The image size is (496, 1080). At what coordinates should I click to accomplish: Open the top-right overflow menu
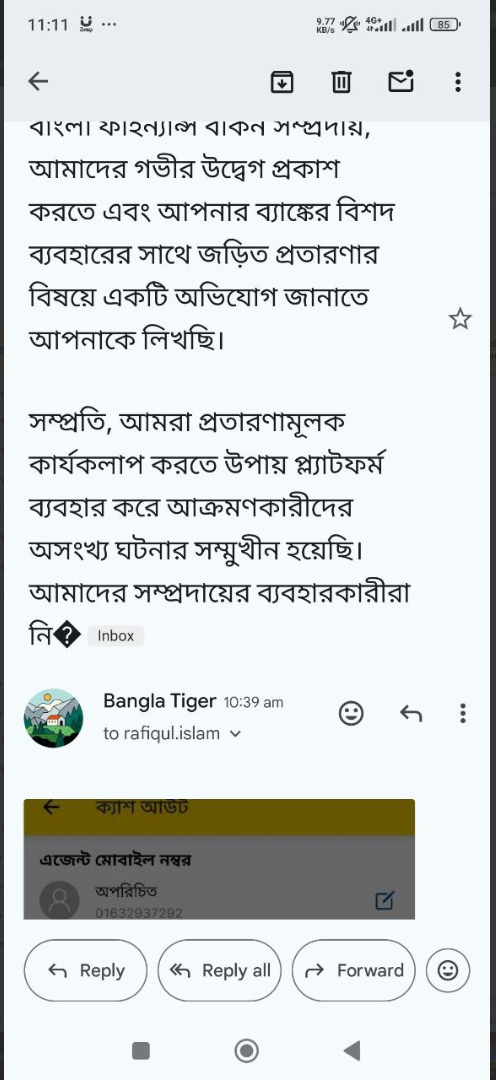(x=458, y=82)
